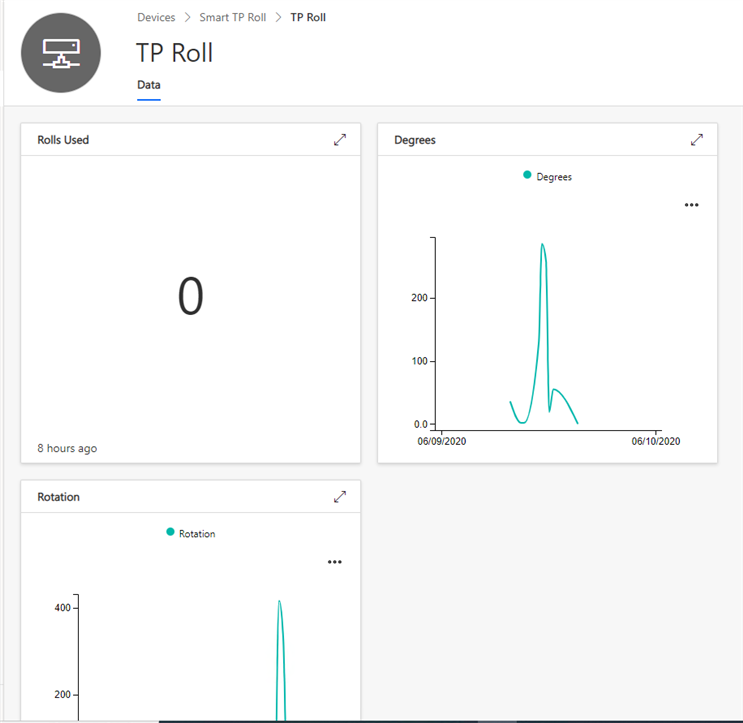Click the 0.0 label on Degrees axis
The width and height of the screenshot is (743, 723).
pyautogui.click(x=421, y=424)
